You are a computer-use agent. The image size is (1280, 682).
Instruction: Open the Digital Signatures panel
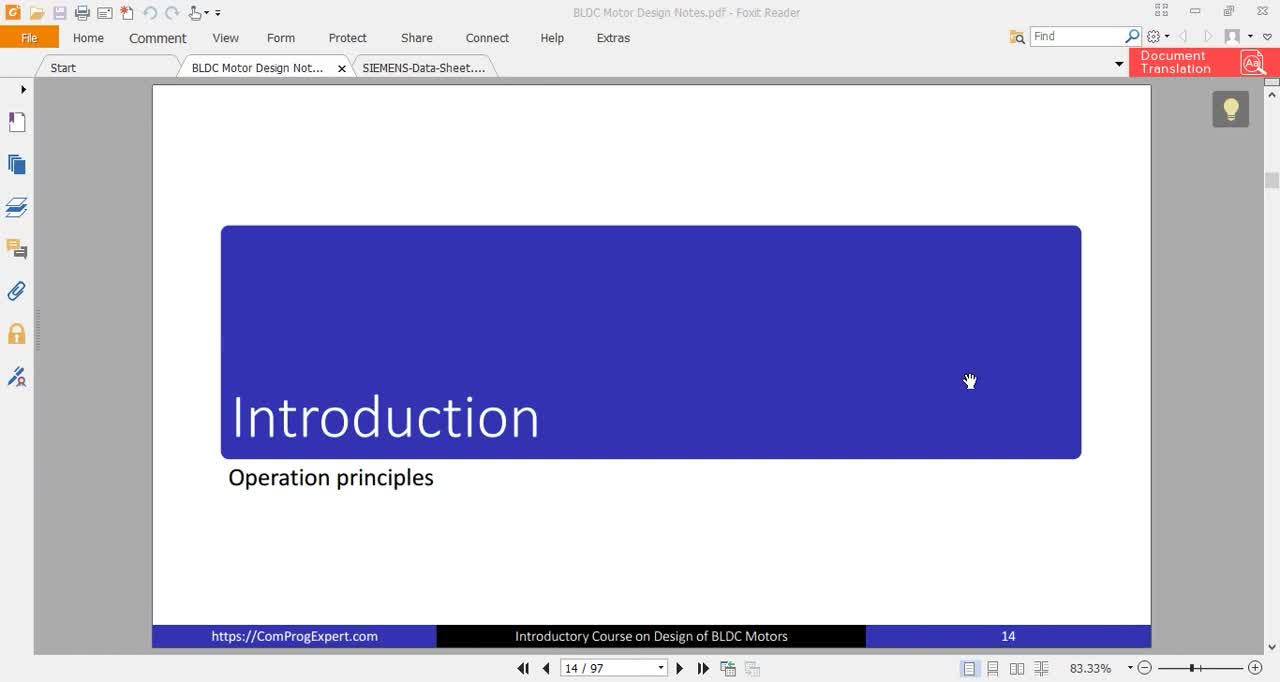point(17,376)
